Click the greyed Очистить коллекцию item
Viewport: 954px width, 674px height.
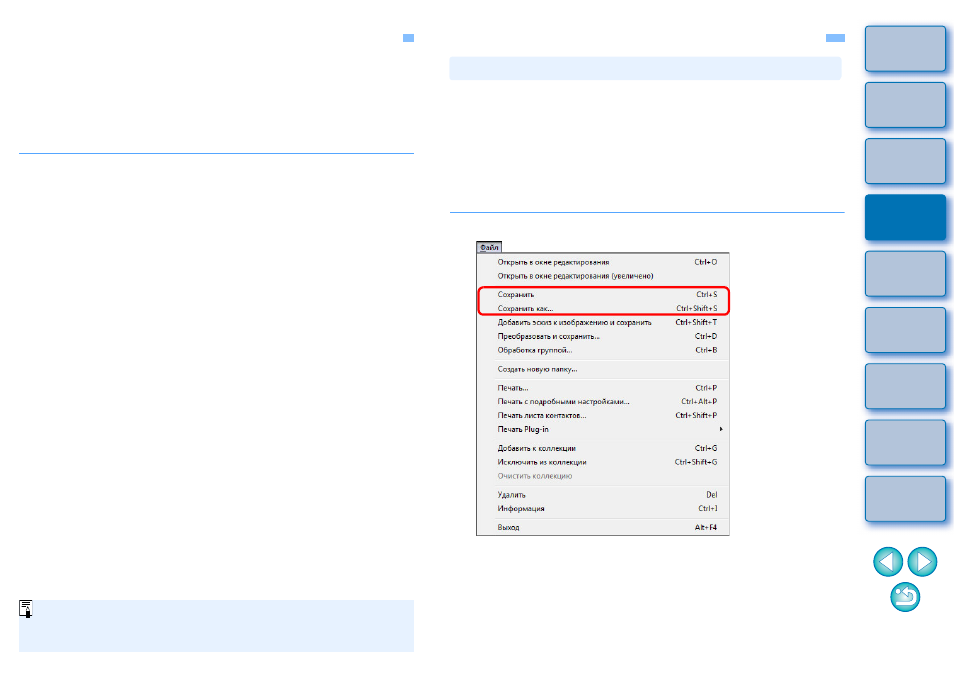[602, 476]
